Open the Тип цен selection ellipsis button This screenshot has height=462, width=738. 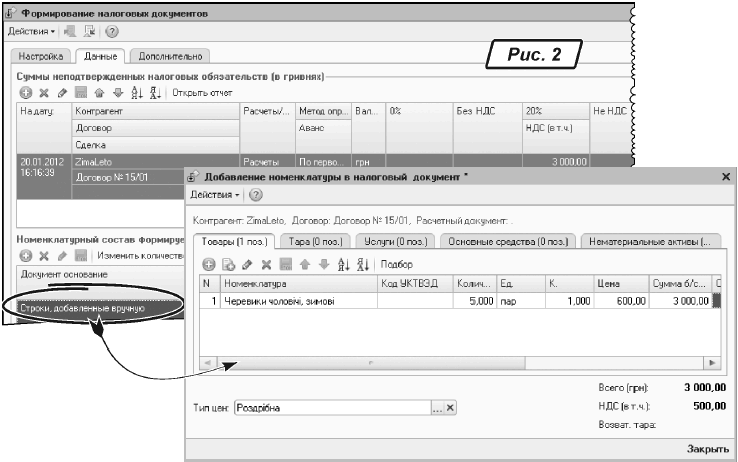(436, 408)
